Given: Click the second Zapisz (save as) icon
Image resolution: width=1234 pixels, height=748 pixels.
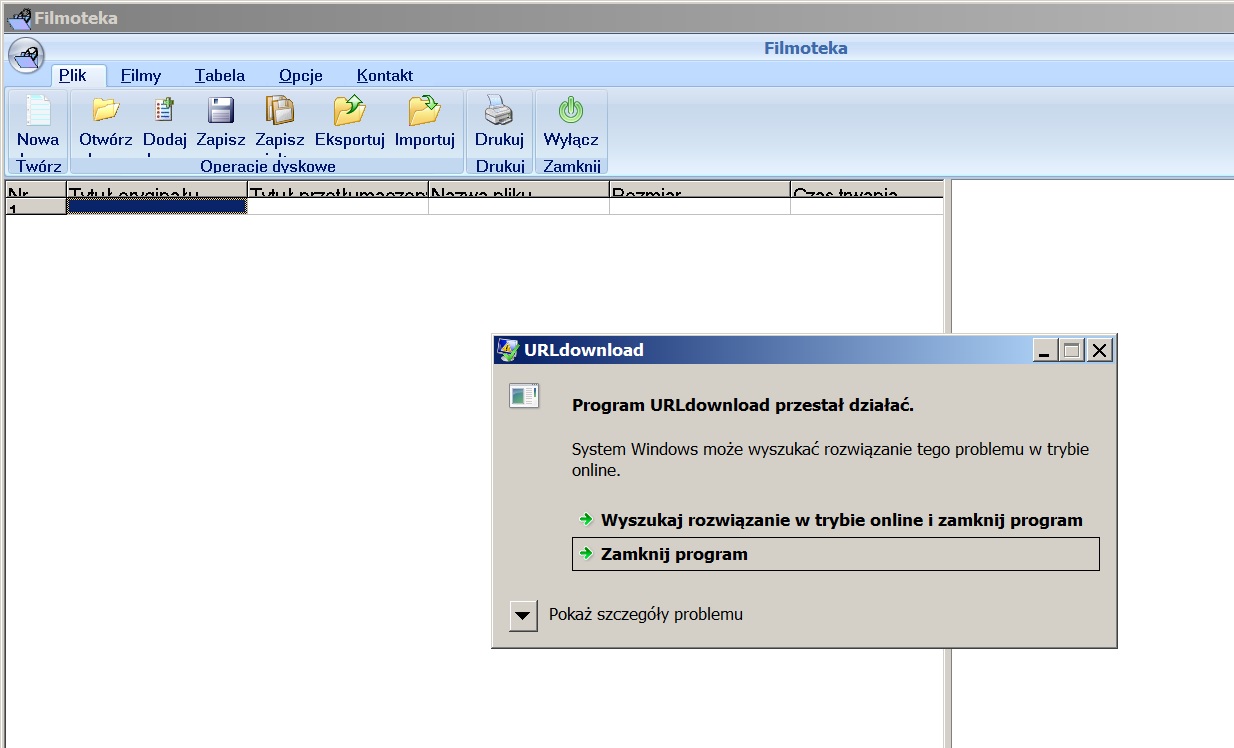Looking at the screenshot, I should coord(279,111).
